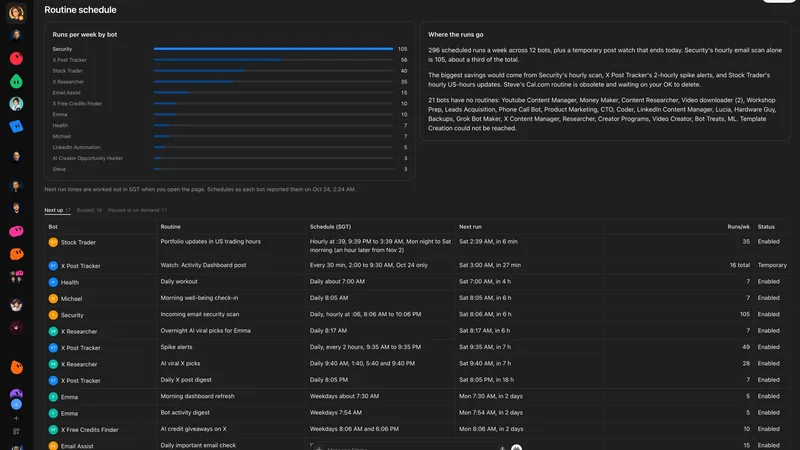Click the Email Assist label in chart

point(66,93)
